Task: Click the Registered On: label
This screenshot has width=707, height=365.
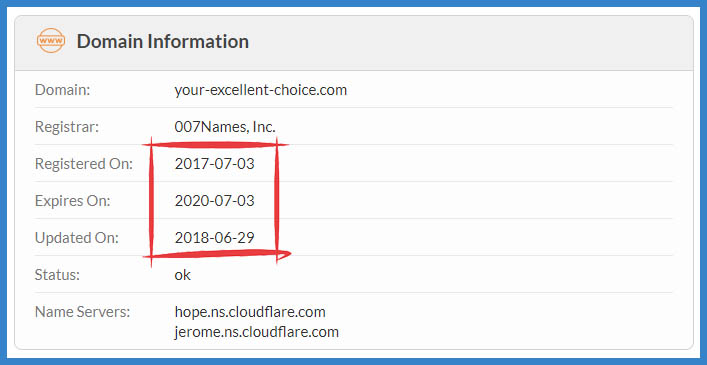Action: tap(84, 164)
